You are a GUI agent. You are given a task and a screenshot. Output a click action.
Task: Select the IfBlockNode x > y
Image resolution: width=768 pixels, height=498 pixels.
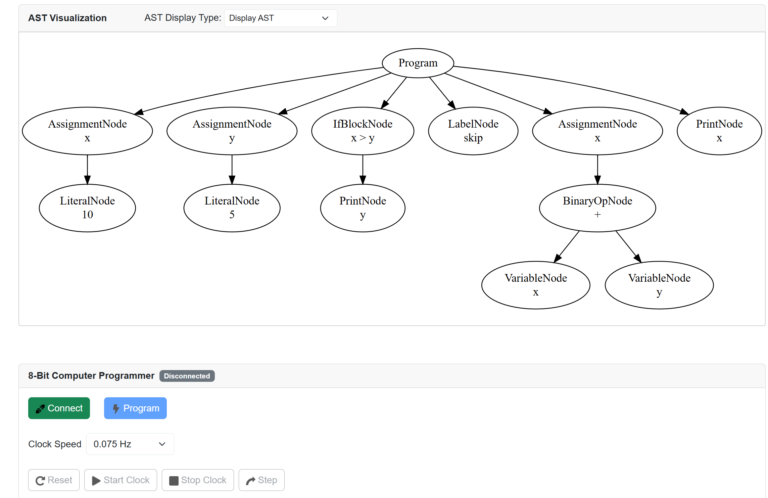(362, 131)
